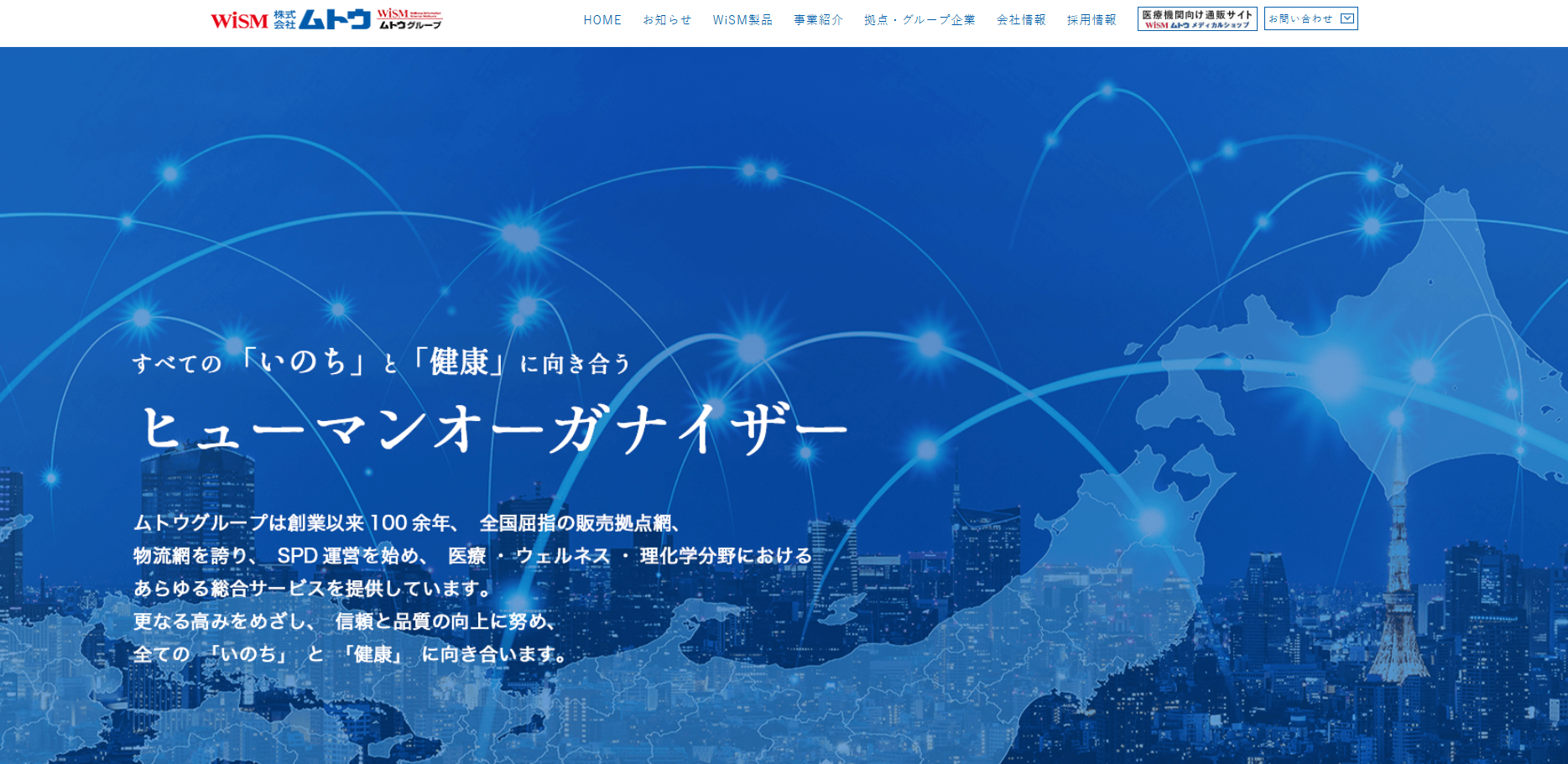Viewport: 1568px width, 764px height.
Task: Click the すべての「いのち」と「健康」に向き合う tagline
Action: (x=382, y=363)
